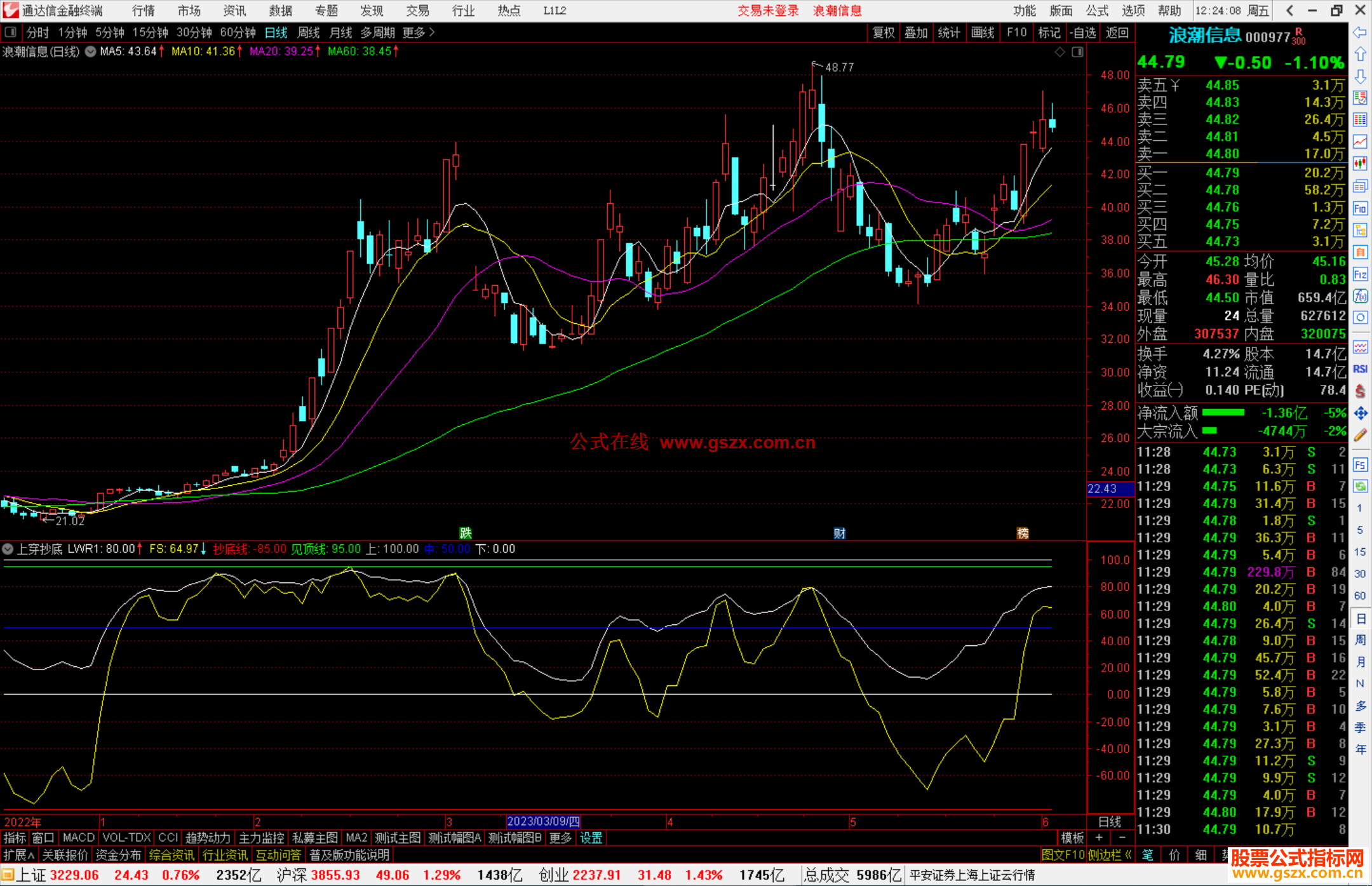Switch to 15 minute period in sidebar

tap(1360, 552)
